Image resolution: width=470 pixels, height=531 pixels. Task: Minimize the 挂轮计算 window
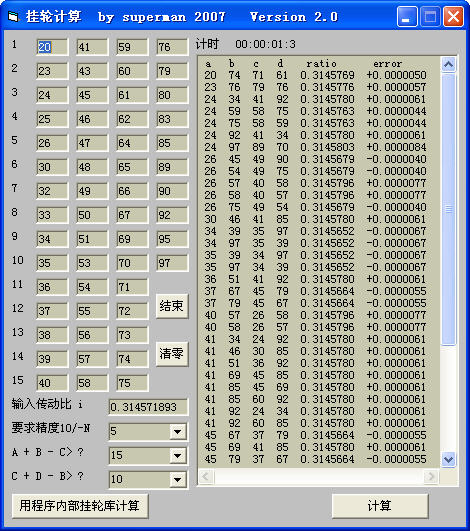(407, 16)
